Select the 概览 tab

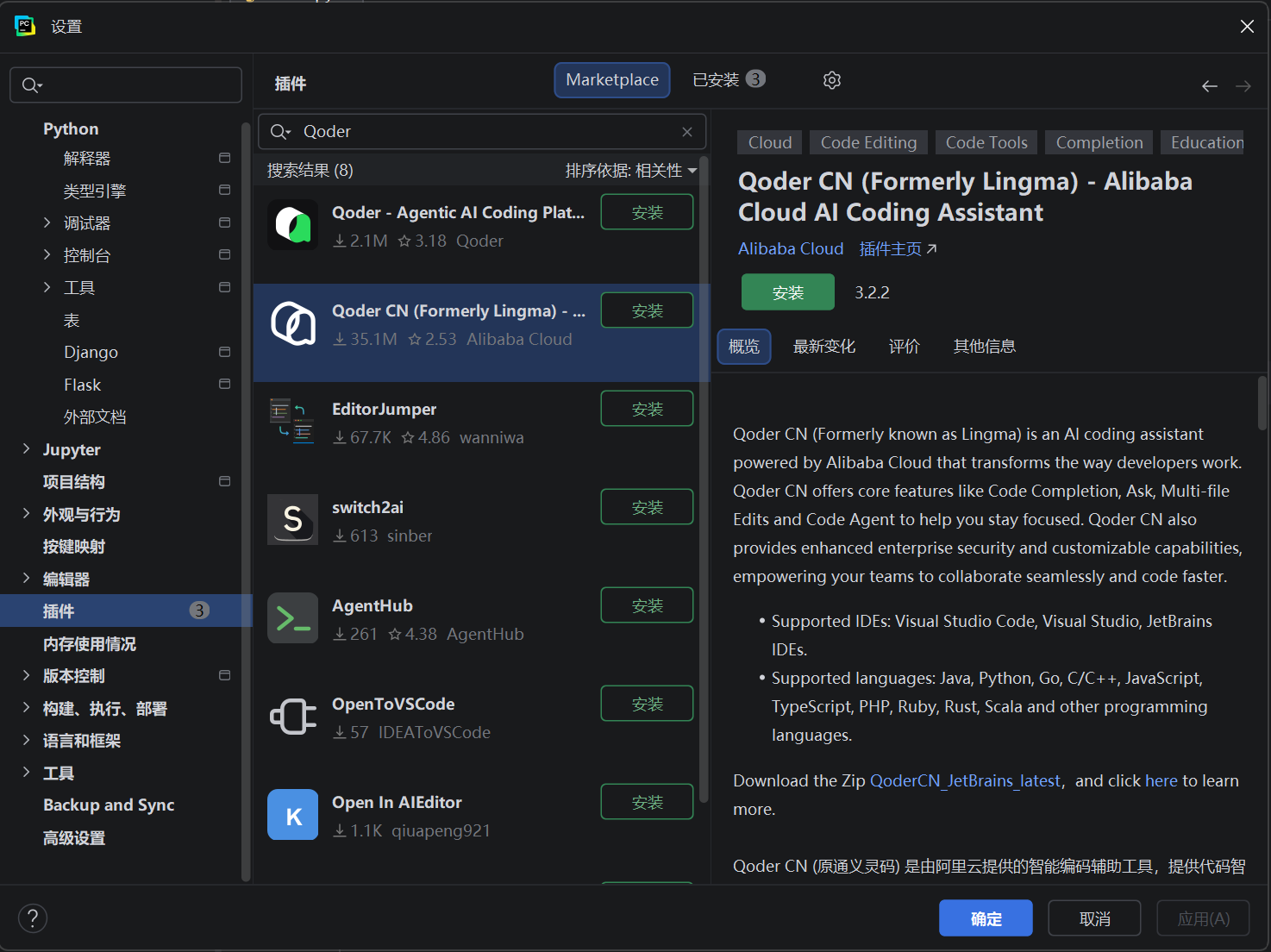(744, 347)
